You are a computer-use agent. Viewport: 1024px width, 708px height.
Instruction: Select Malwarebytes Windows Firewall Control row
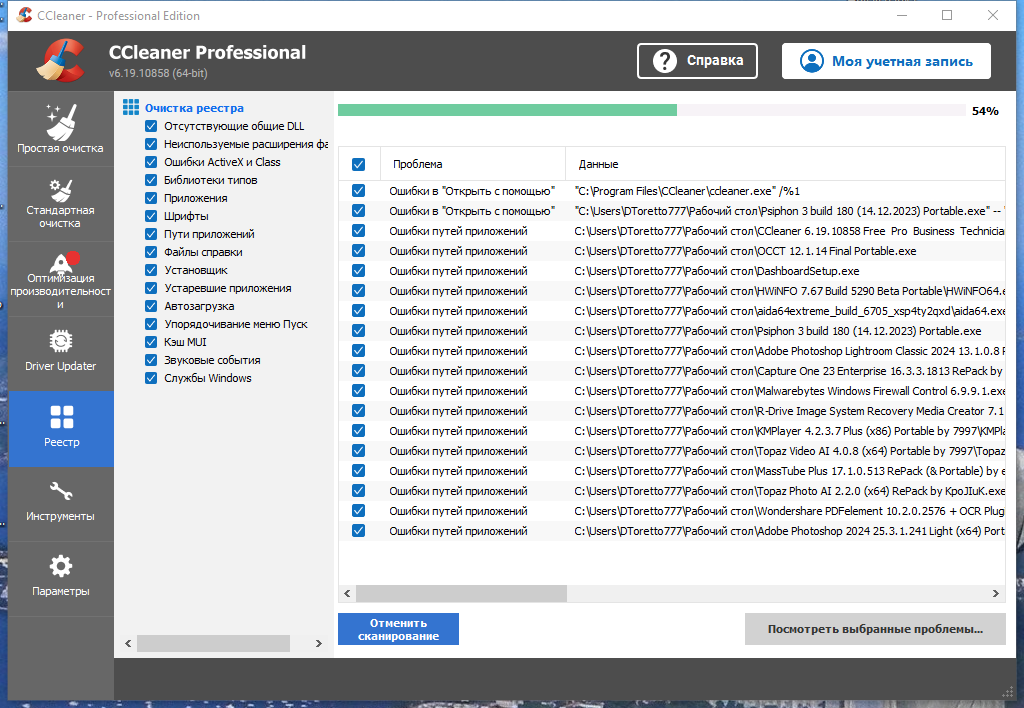coord(672,391)
